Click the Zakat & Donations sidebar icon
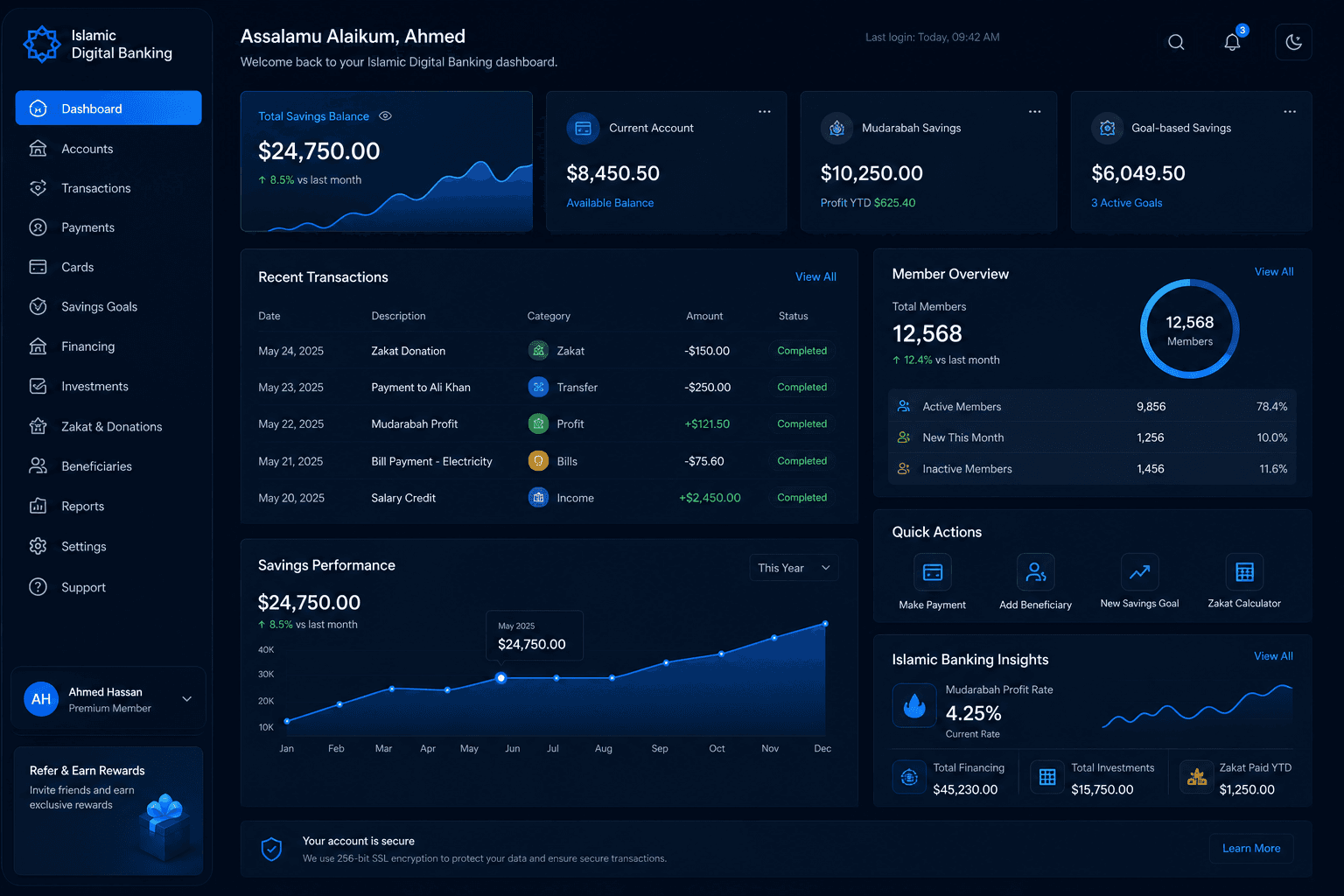1344x896 pixels. (38, 426)
